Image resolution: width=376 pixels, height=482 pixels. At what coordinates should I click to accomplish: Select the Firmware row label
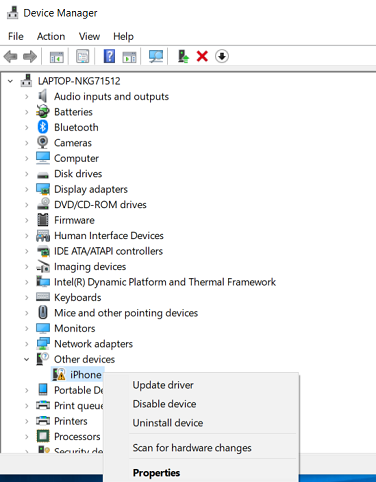(x=74, y=220)
